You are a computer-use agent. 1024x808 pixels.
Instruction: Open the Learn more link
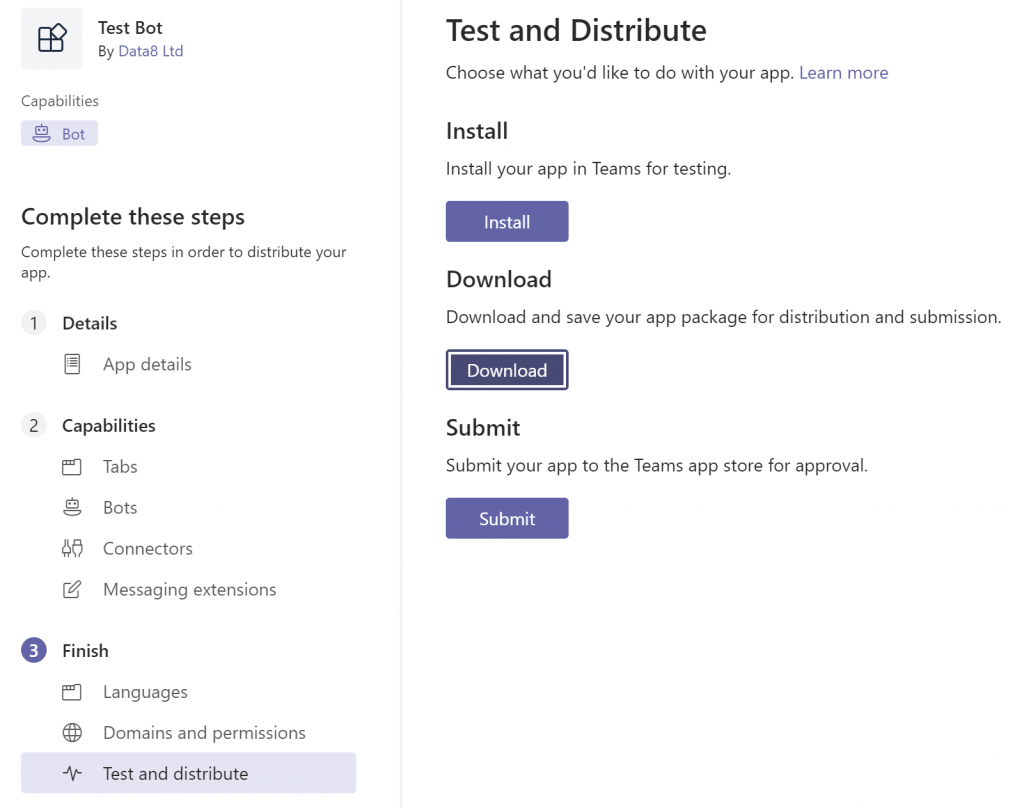tap(843, 73)
